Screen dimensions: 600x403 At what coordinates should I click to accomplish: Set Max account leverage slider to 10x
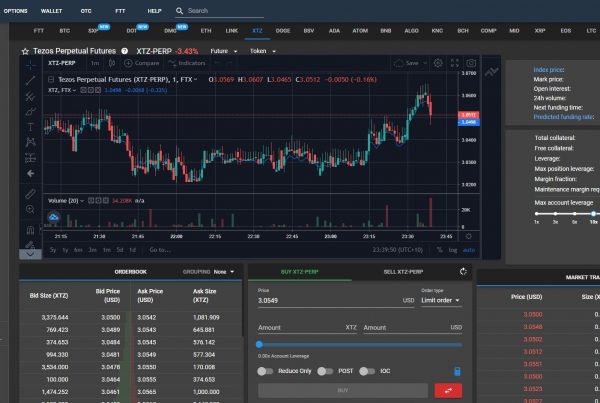coord(593,214)
